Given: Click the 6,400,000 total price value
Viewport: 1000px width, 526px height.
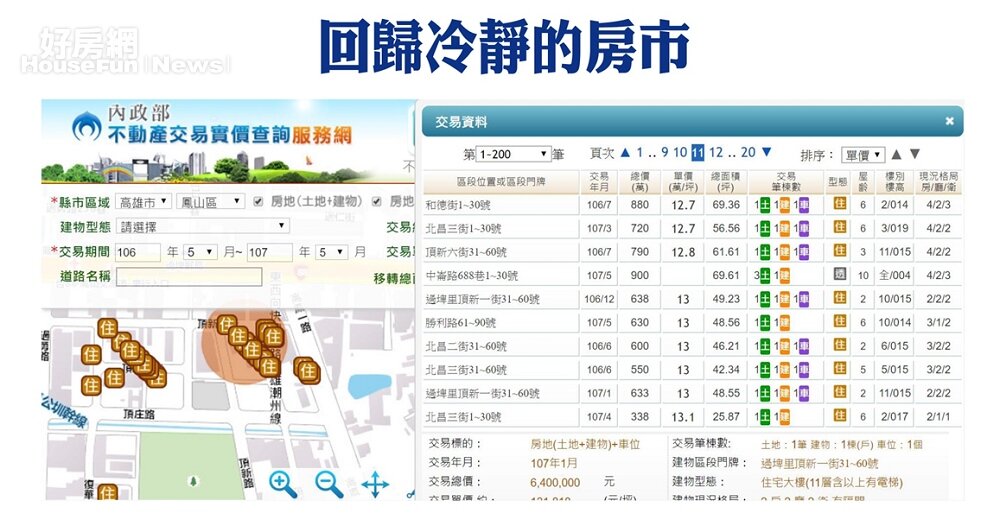Looking at the screenshot, I should click(x=555, y=483).
